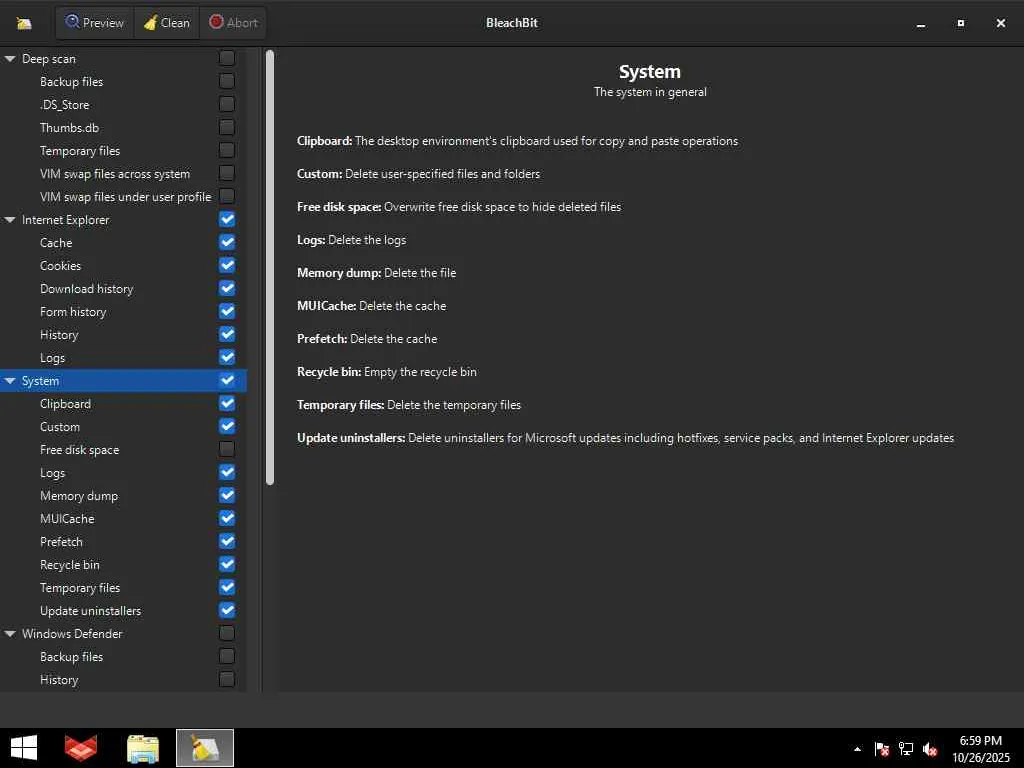Select the Deep scan tree row

pos(123,59)
